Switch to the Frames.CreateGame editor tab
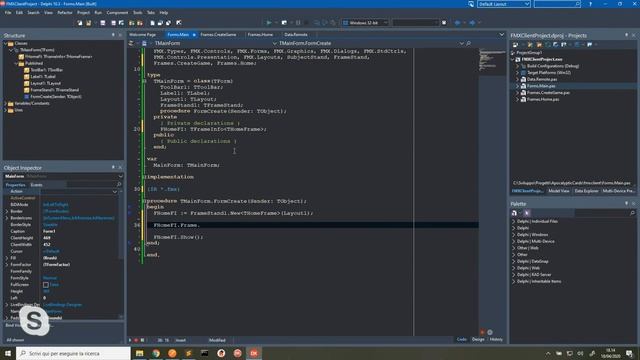This screenshot has height=360, width=640. pyautogui.click(x=218, y=35)
